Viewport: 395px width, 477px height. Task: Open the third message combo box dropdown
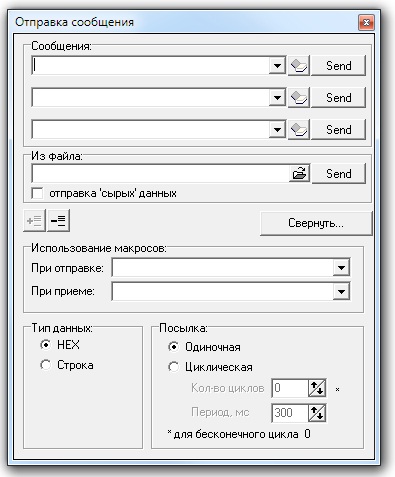pyautogui.click(x=277, y=130)
